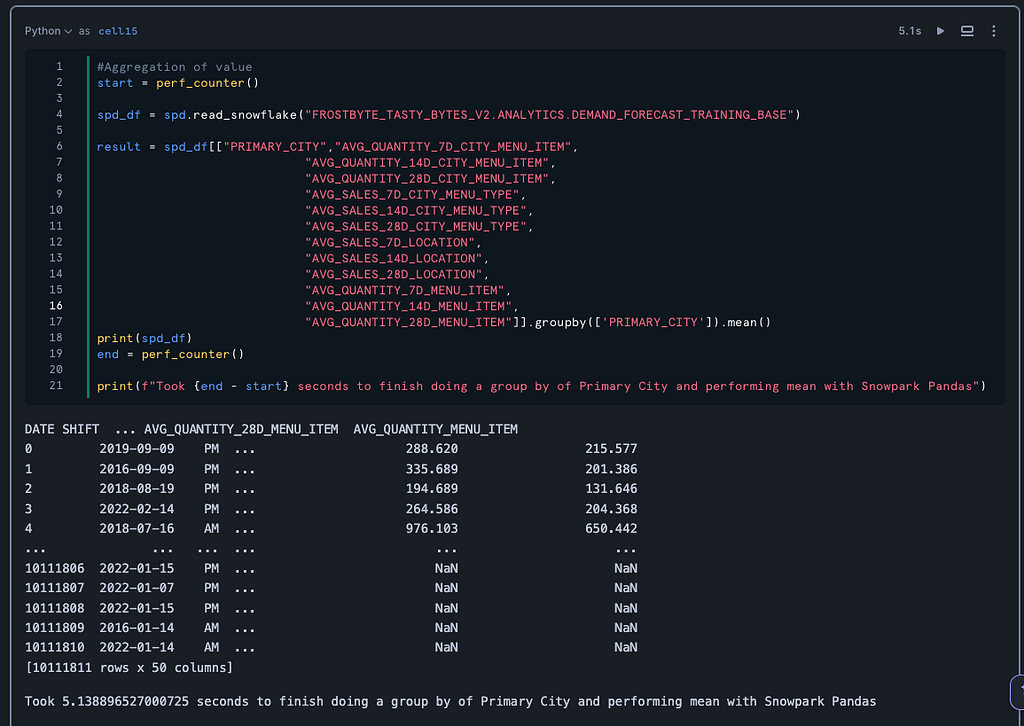The width and height of the screenshot is (1024, 726).
Task: Click the 2016-01-14 date in output
Action: tap(136, 628)
